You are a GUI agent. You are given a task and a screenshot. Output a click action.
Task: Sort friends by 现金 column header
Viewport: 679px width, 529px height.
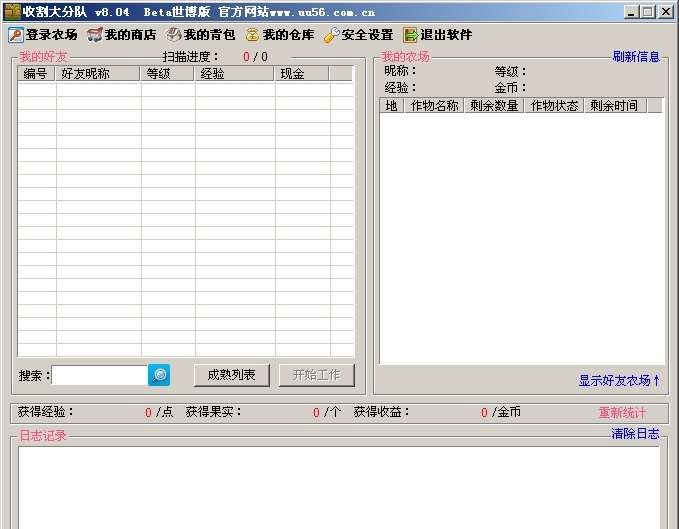pos(302,74)
